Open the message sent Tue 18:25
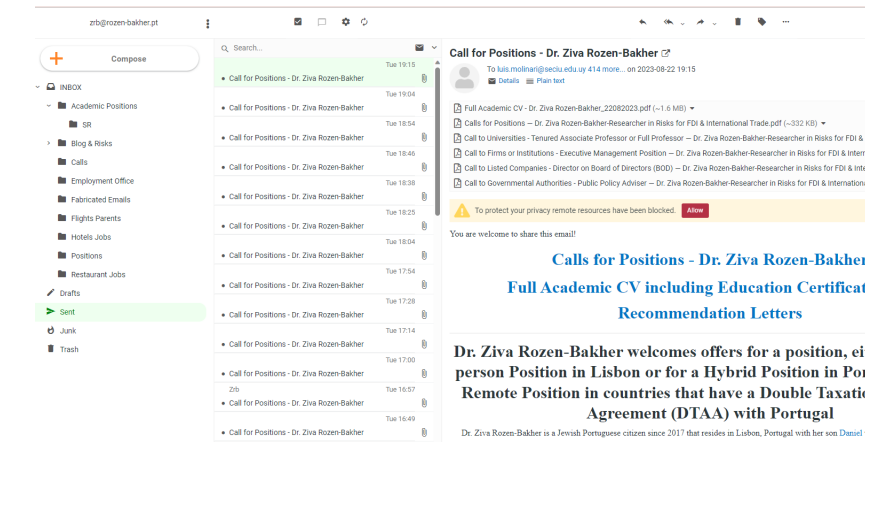The width and height of the screenshot is (893, 532). (x=323, y=220)
